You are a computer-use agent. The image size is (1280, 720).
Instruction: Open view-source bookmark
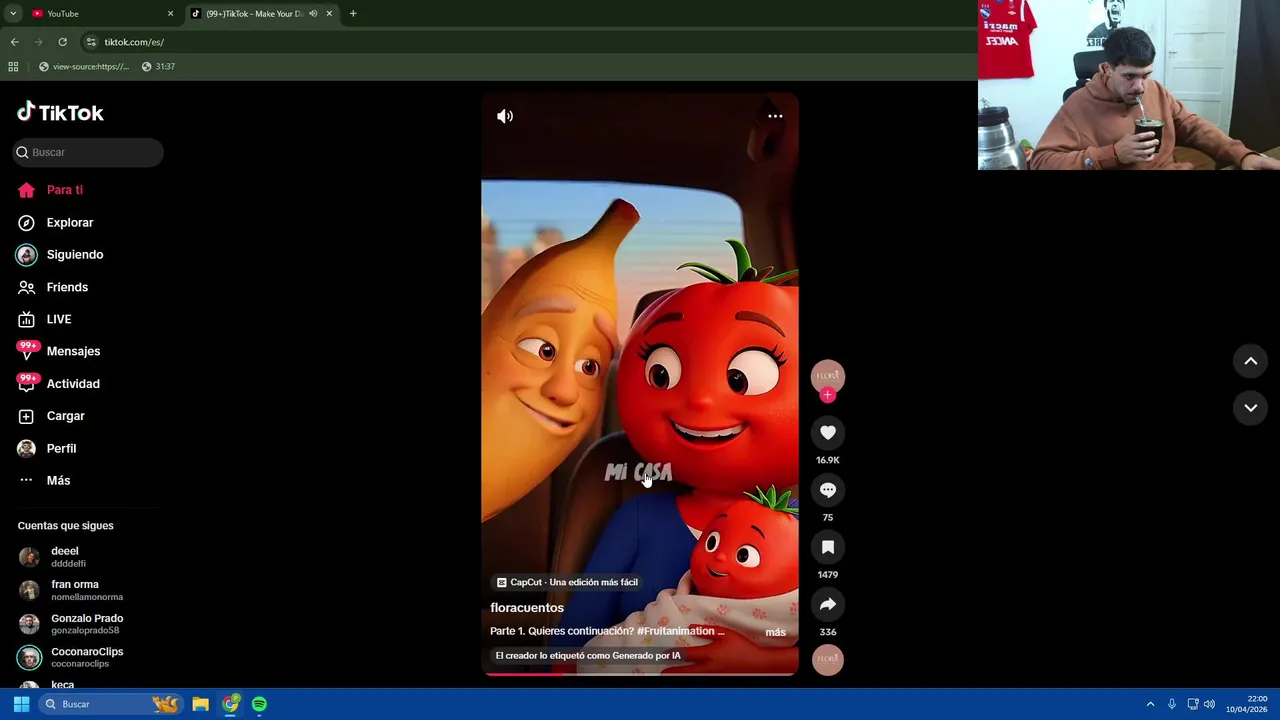coord(84,67)
